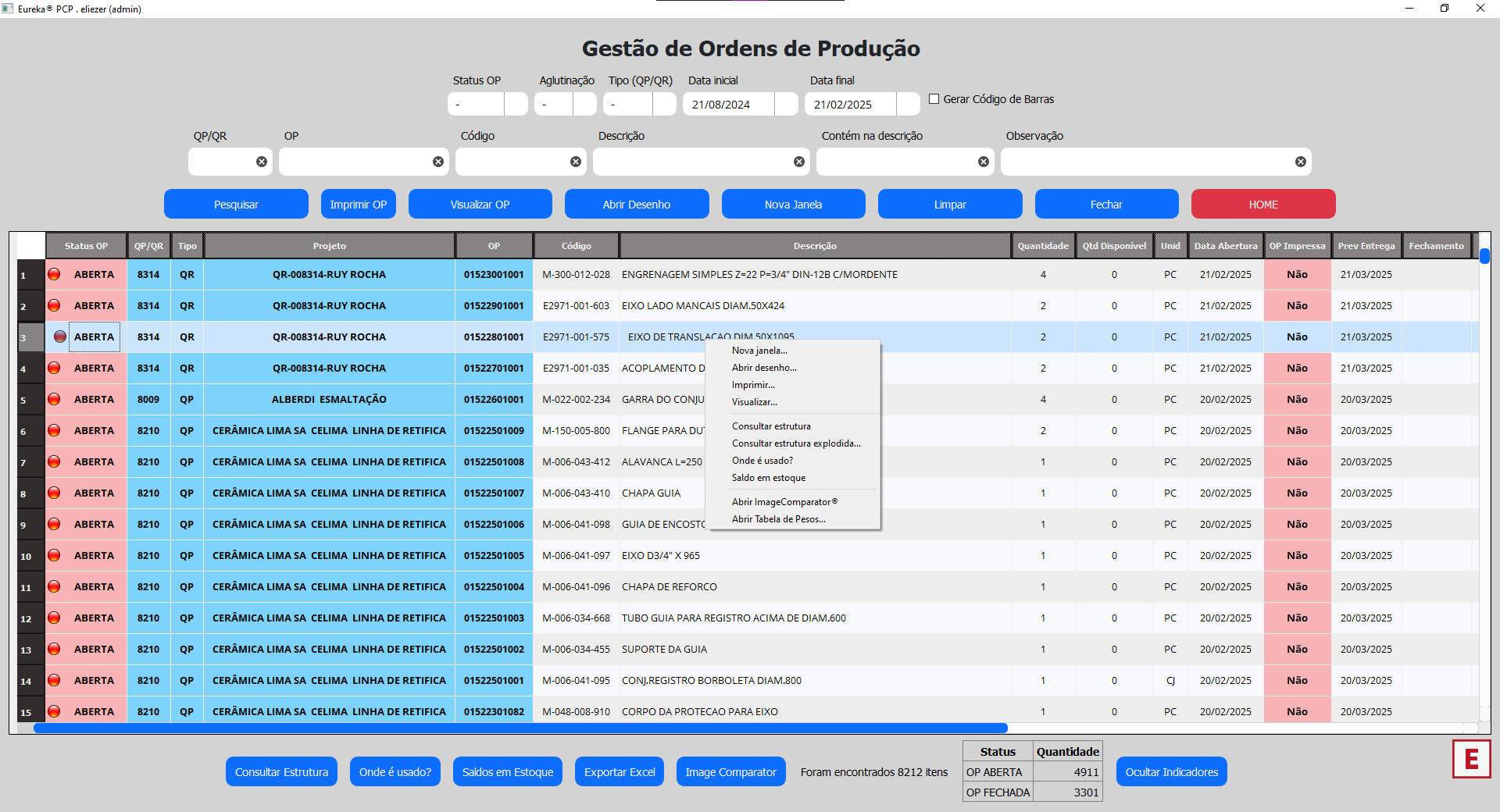Click status dot of OP 01522801001
Screen dimensions: 1500x812
pyautogui.click(x=60, y=337)
